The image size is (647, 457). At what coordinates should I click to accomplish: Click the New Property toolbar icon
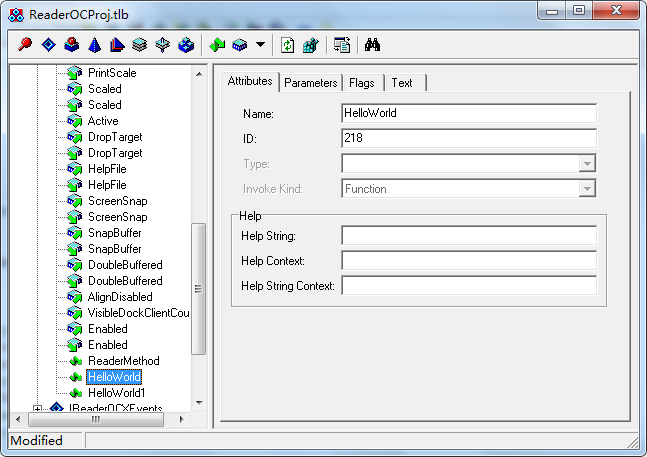click(x=240, y=45)
